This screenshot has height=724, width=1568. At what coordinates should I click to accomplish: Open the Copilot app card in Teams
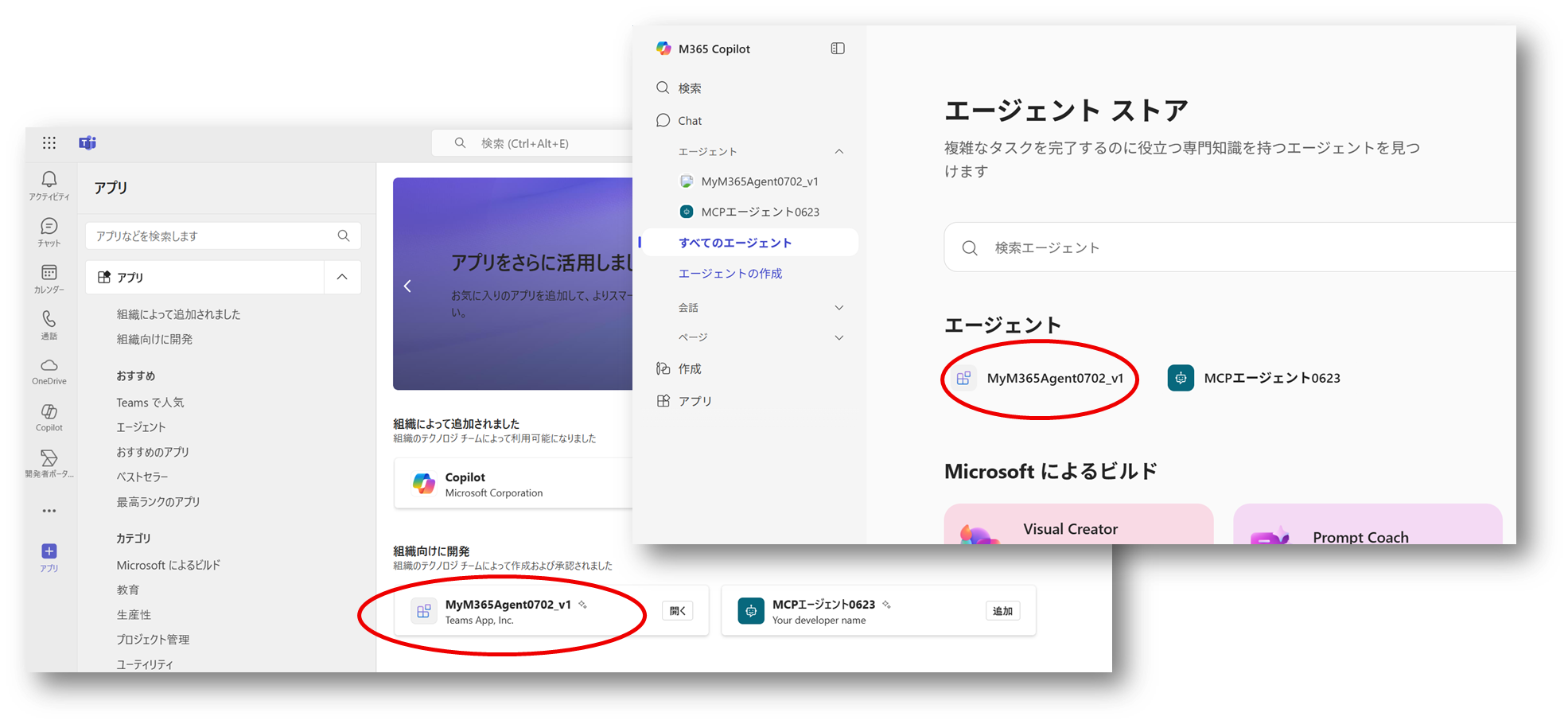(x=514, y=483)
